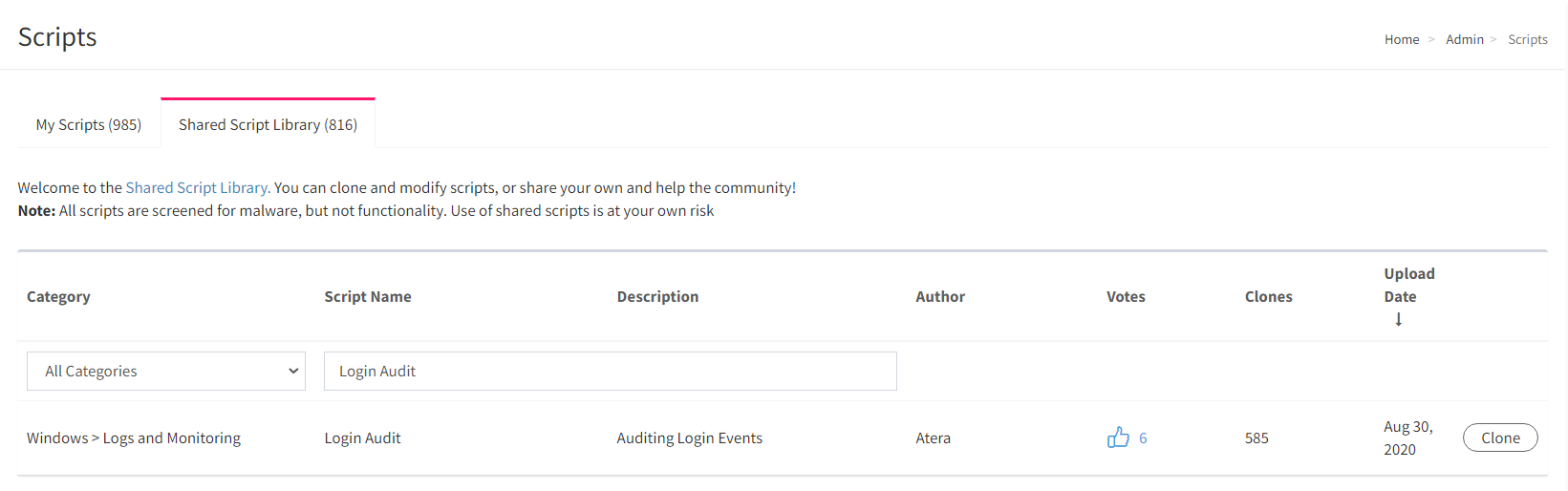Go to Home breadcrumb
Viewport: 1568px width, 491px height.
point(1402,39)
